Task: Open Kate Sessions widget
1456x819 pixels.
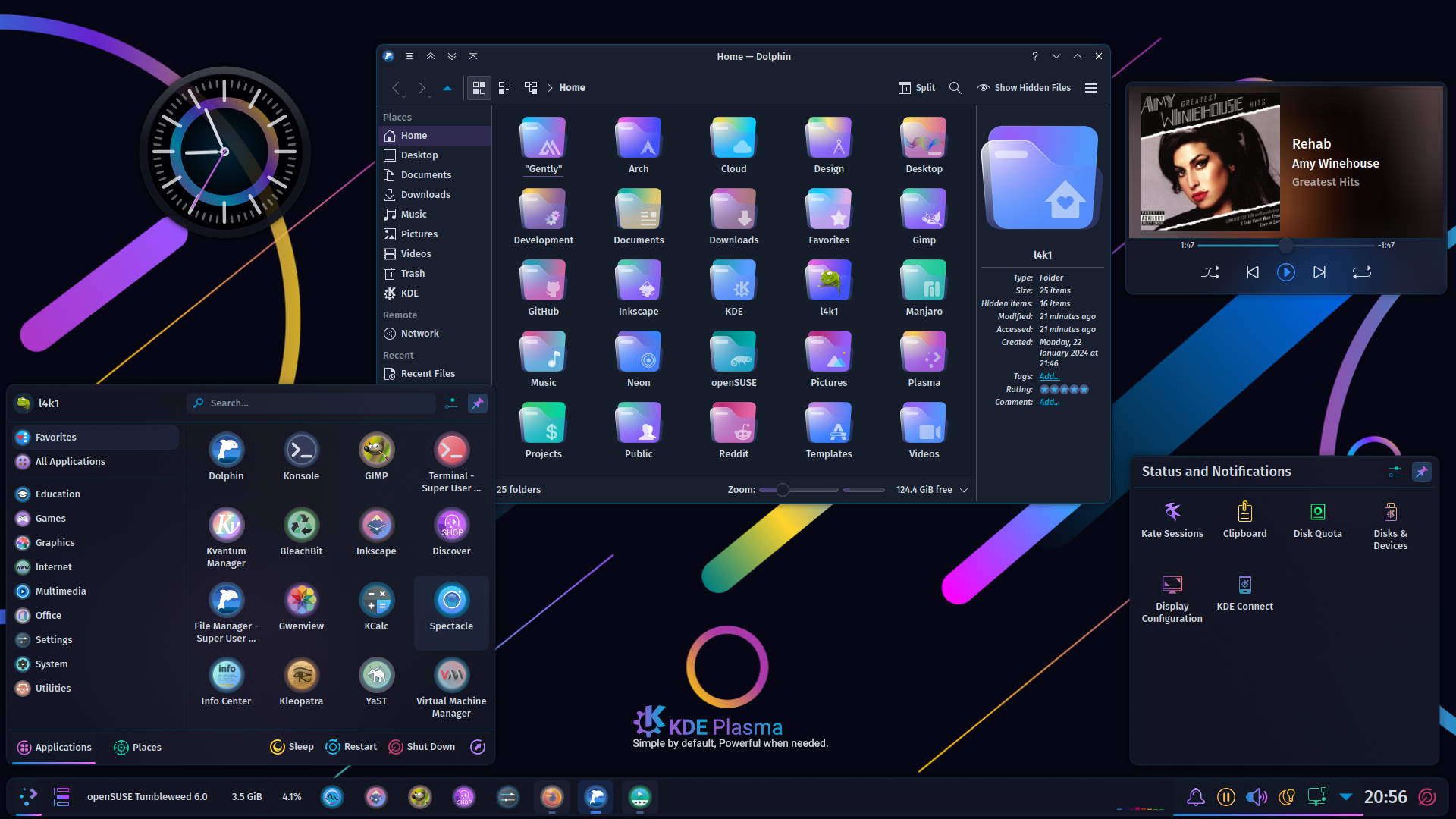Action: [1172, 519]
